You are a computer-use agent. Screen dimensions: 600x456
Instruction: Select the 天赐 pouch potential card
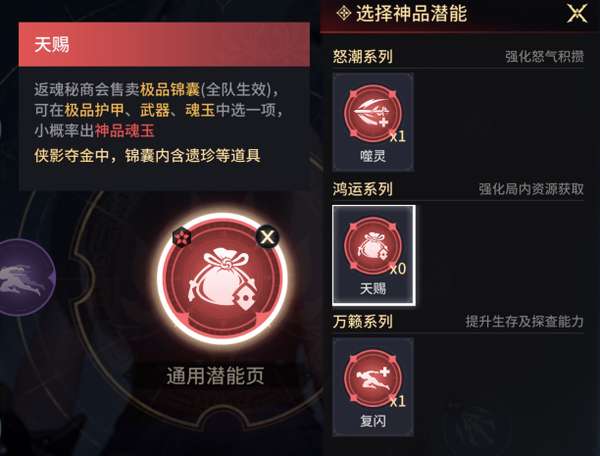click(x=374, y=256)
